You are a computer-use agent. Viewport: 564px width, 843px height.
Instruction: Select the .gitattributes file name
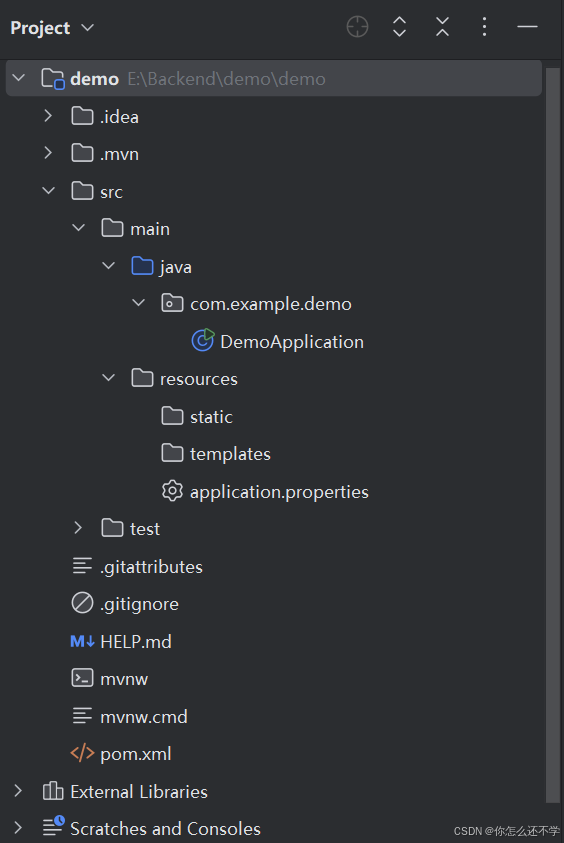click(x=151, y=567)
